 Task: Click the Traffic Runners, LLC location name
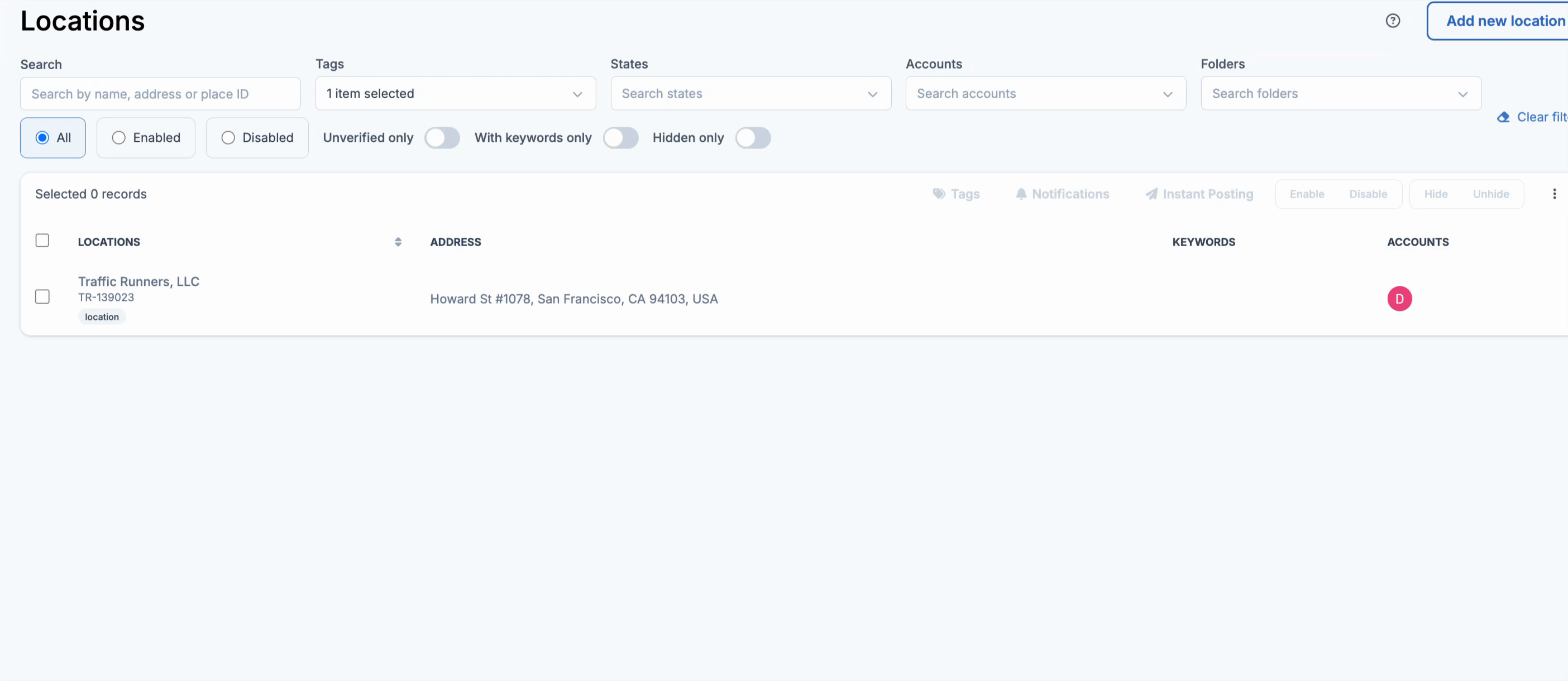click(x=138, y=281)
